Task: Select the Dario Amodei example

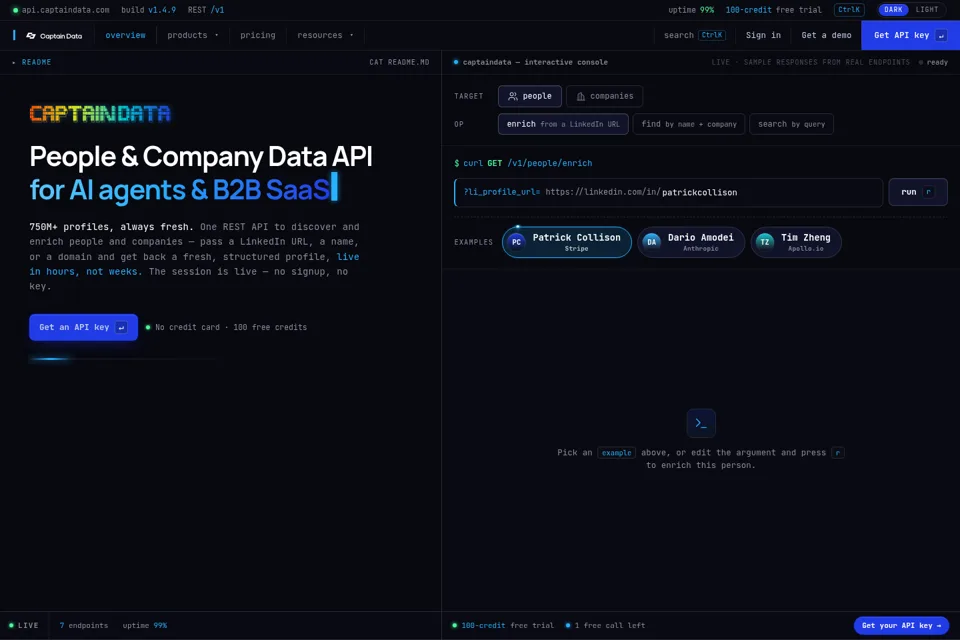Action: (x=691, y=243)
